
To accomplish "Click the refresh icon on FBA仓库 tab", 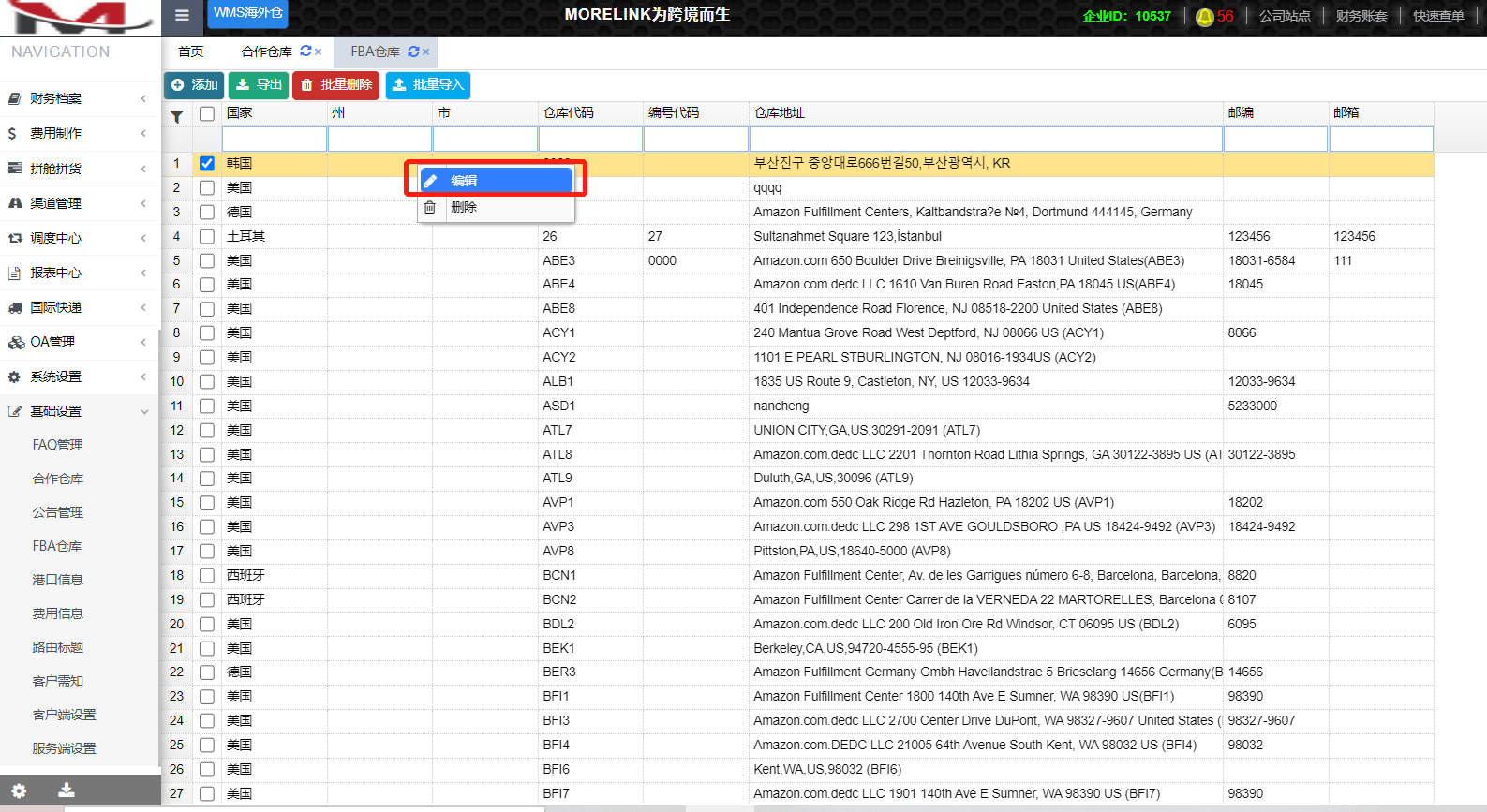I will [x=413, y=52].
